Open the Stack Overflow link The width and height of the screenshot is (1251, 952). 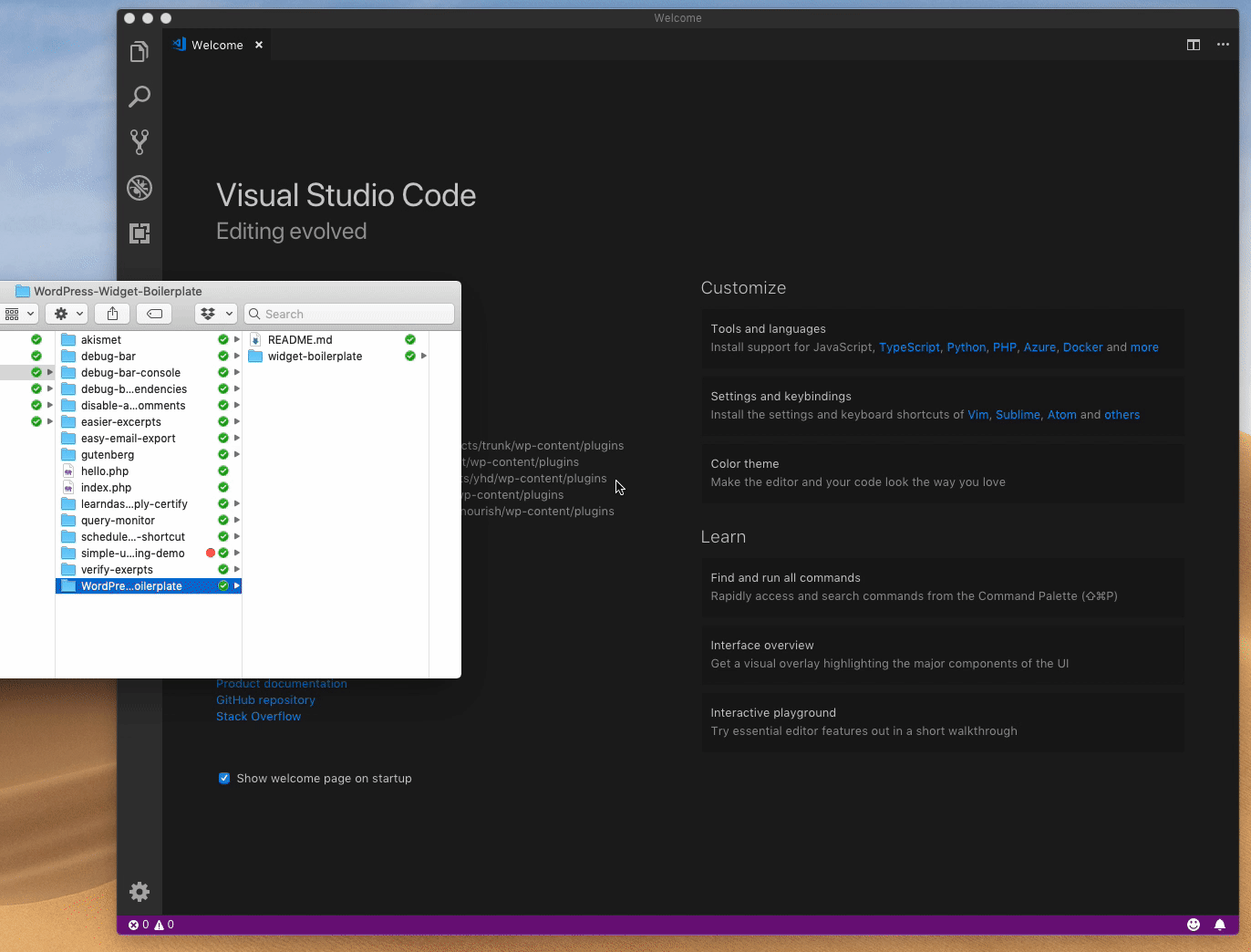click(x=258, y=717)
